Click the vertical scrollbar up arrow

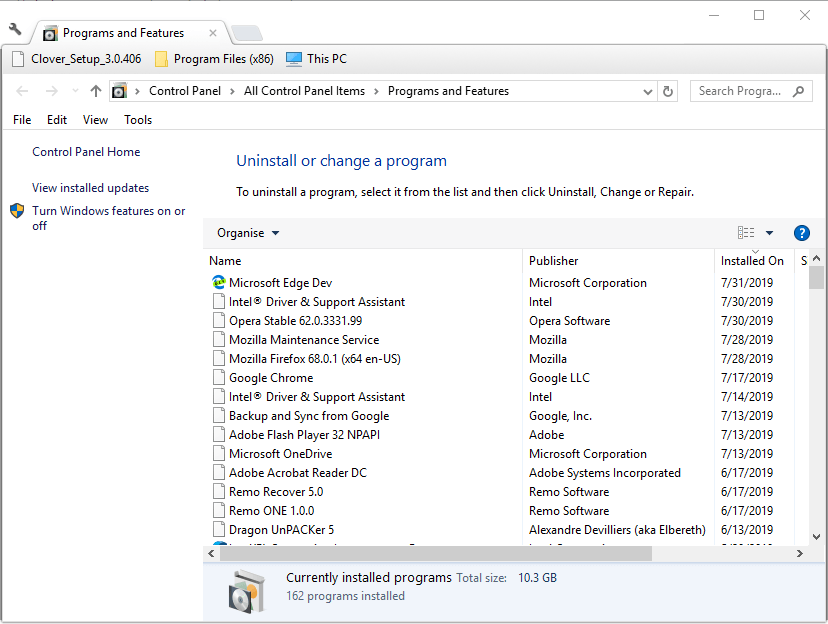(x=816, y=258)
